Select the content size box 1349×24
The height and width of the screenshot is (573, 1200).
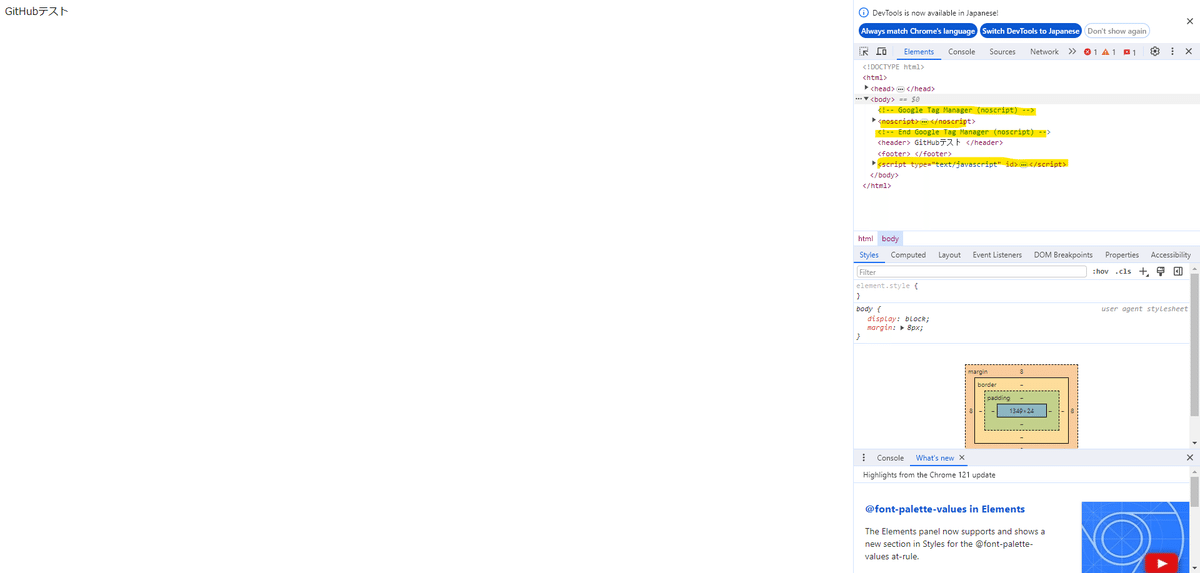coord(1021,411)
